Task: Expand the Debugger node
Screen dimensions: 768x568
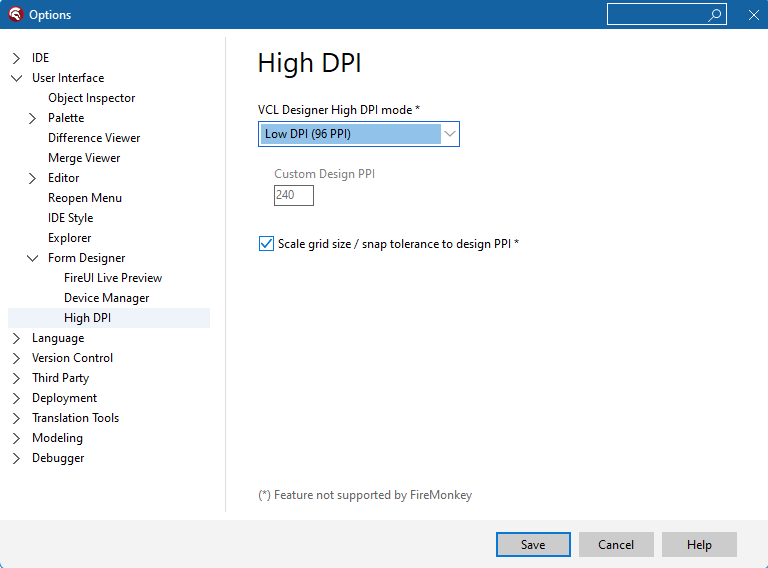Action: pyautogui.click(x=16, y=458)
